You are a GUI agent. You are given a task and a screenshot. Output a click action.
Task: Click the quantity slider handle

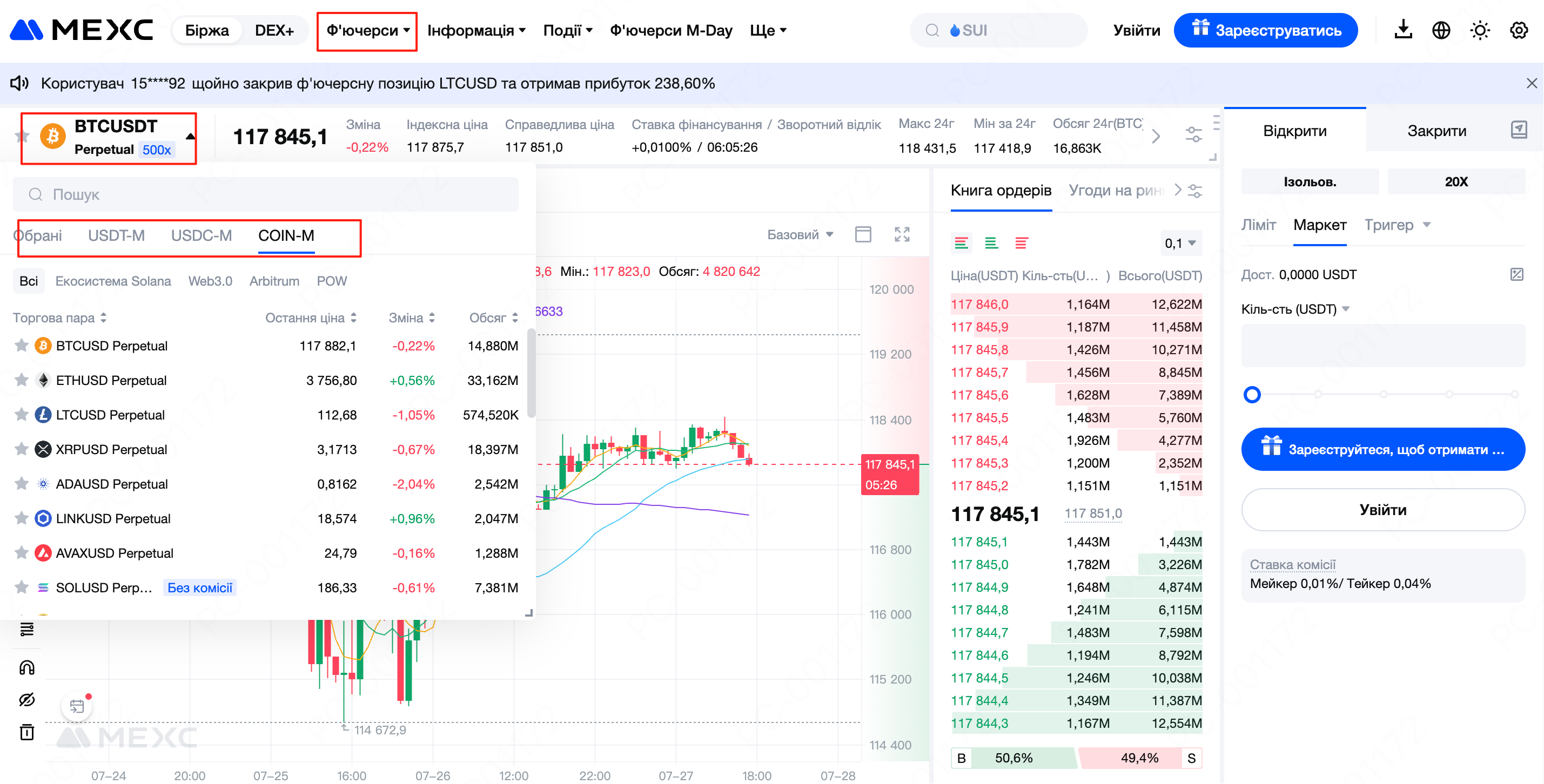(1252, 395)
